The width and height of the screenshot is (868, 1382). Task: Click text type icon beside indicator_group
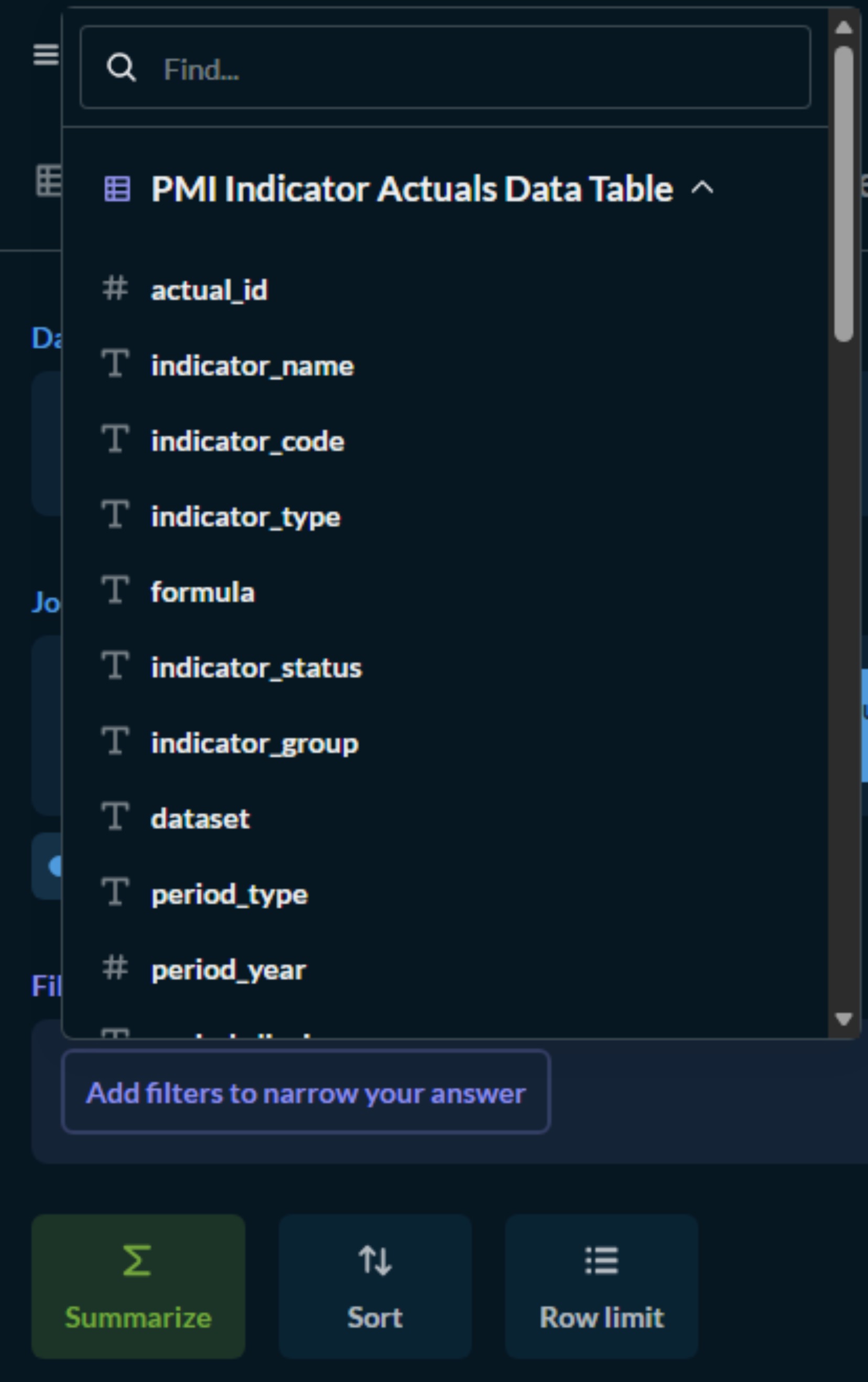115,741
